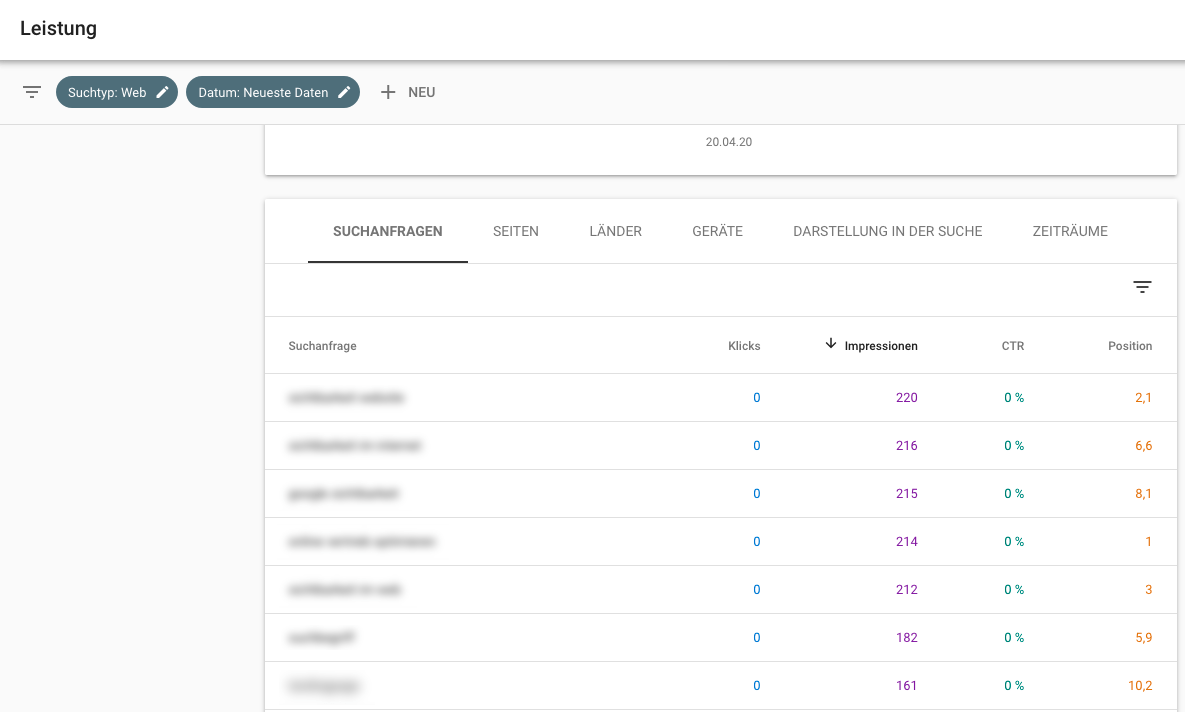Open the Suchtyp: Web filter chip
The width and height of the screenshot is (1185, 712).
tap(107, 92)
